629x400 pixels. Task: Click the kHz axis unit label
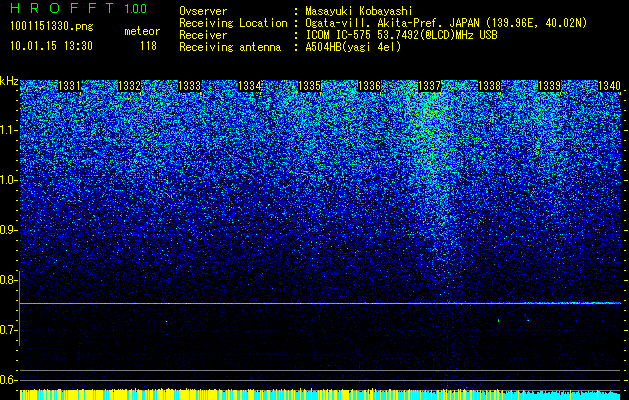[x=9, y=81]
